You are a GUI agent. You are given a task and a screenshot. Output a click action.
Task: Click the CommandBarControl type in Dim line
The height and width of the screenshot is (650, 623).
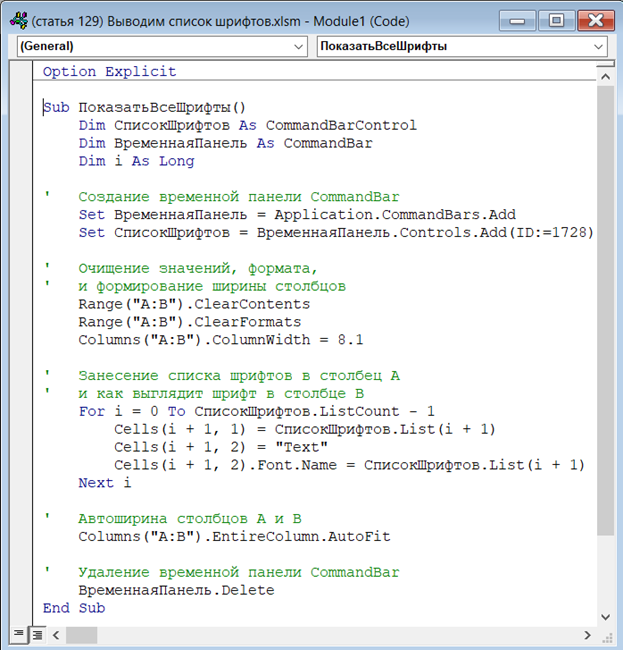[341, 125]
